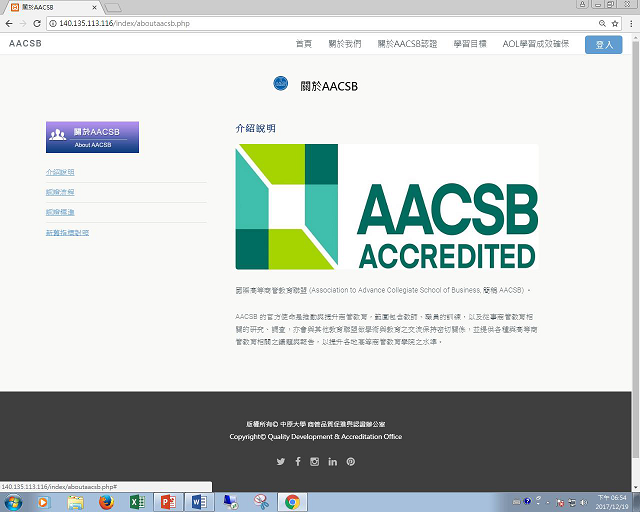Open AOL學習成效確保 navigation item
The width and height of the screenshot is (640, 512).
point(536,44)
